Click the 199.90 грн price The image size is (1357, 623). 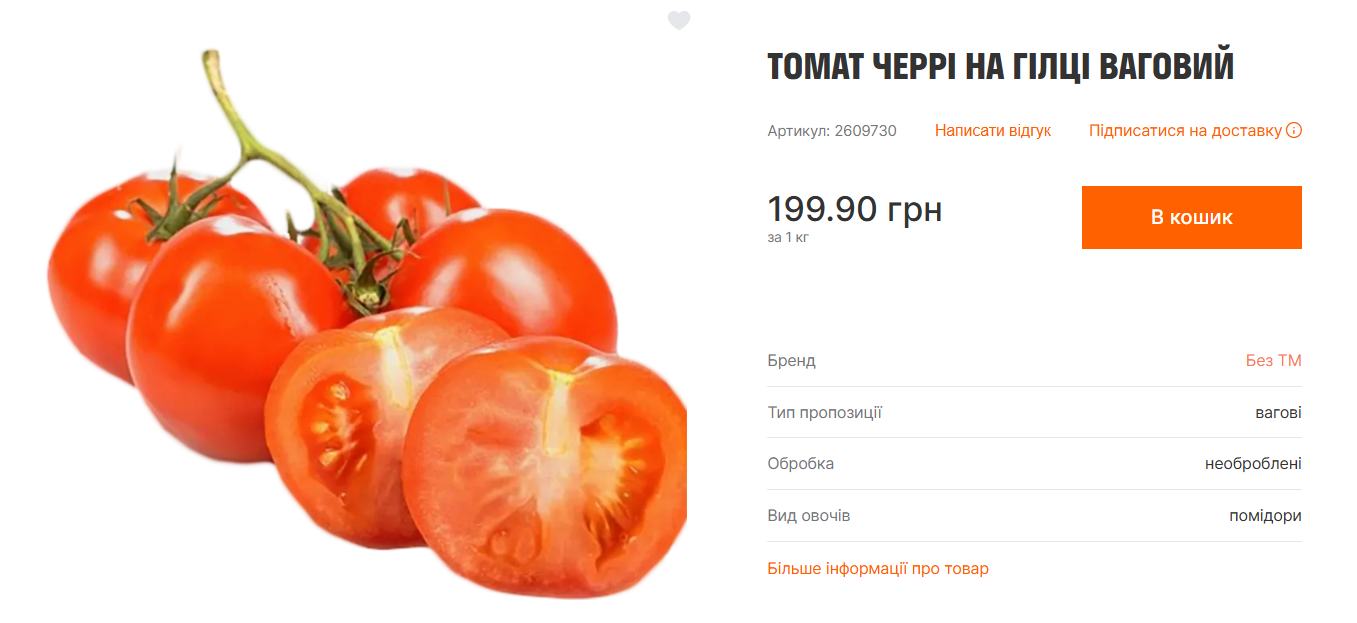[855, 210]
